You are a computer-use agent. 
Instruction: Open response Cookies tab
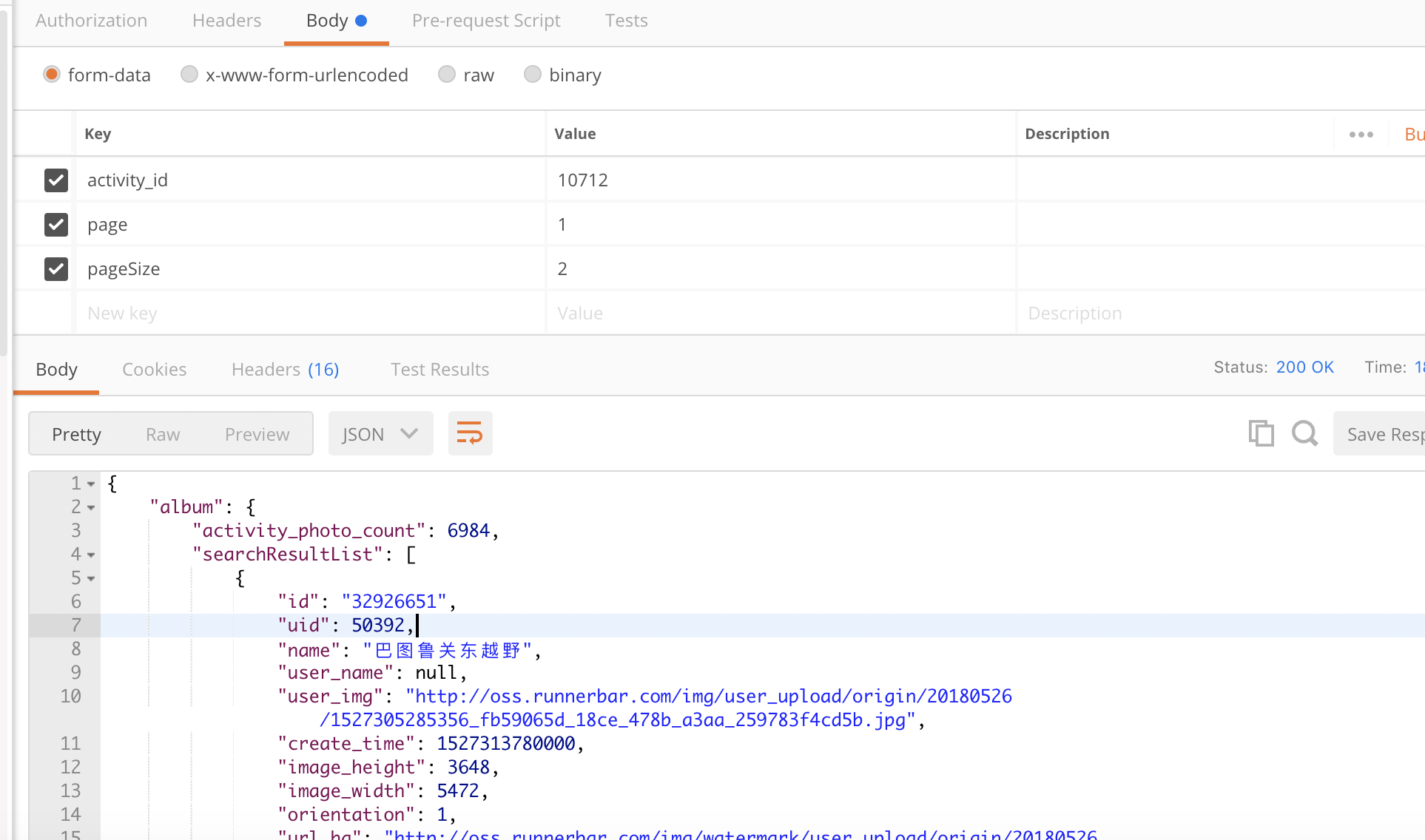click(154, 369)
